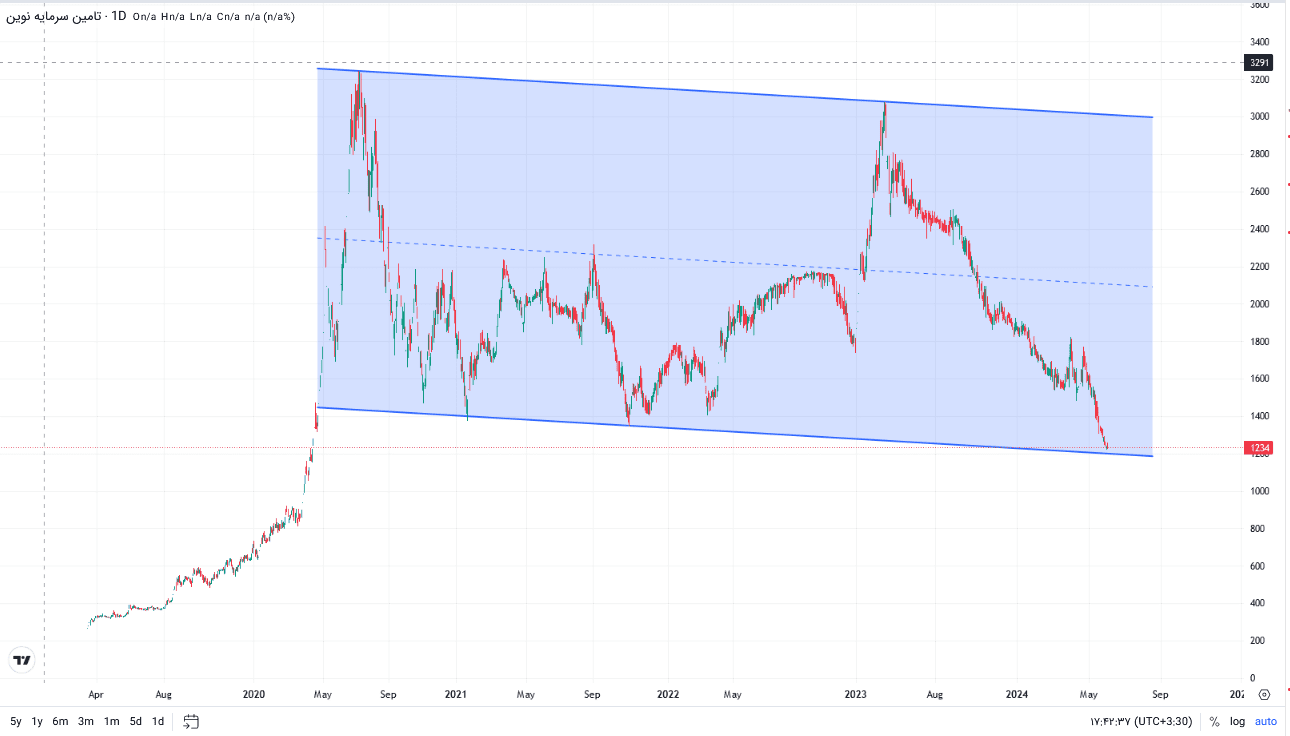Click the 3000 price axis label

point(1259,117)
